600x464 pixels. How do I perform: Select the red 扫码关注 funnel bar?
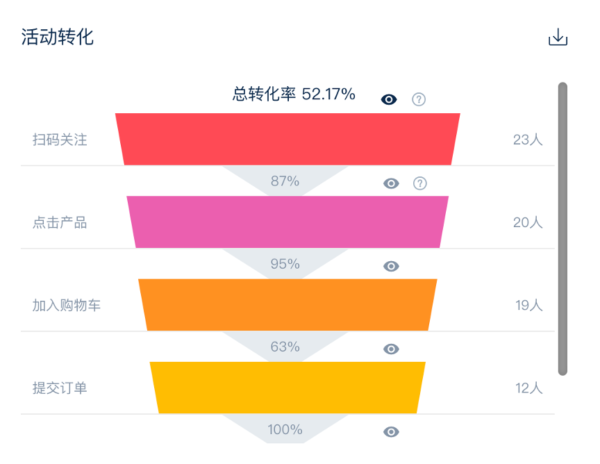(288, 139)
